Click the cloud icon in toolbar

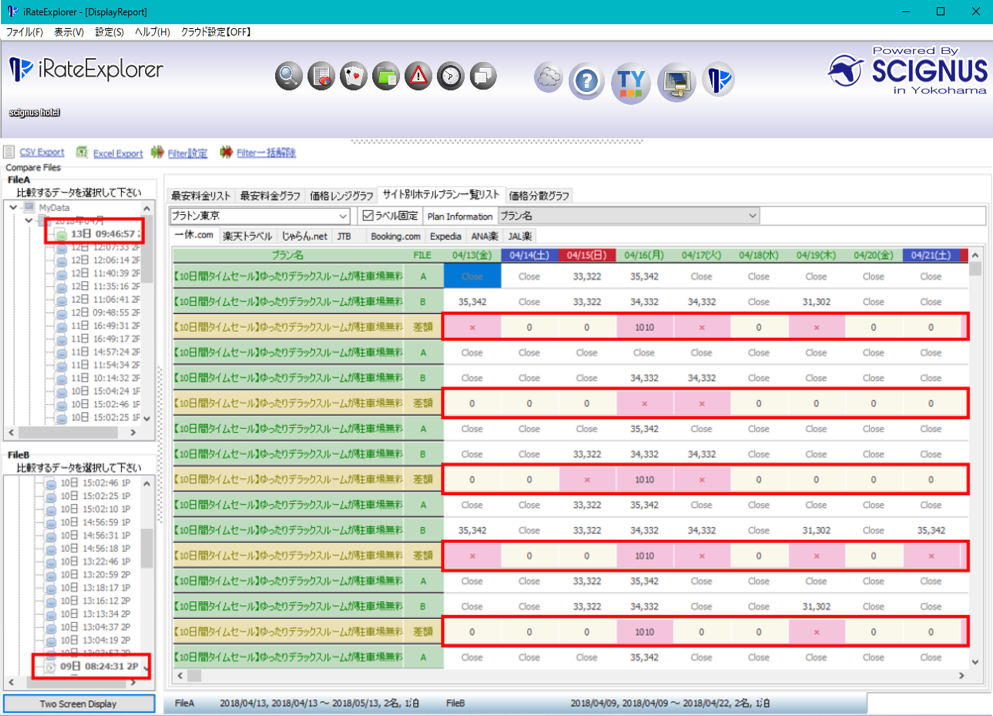(x=548, y=78)
